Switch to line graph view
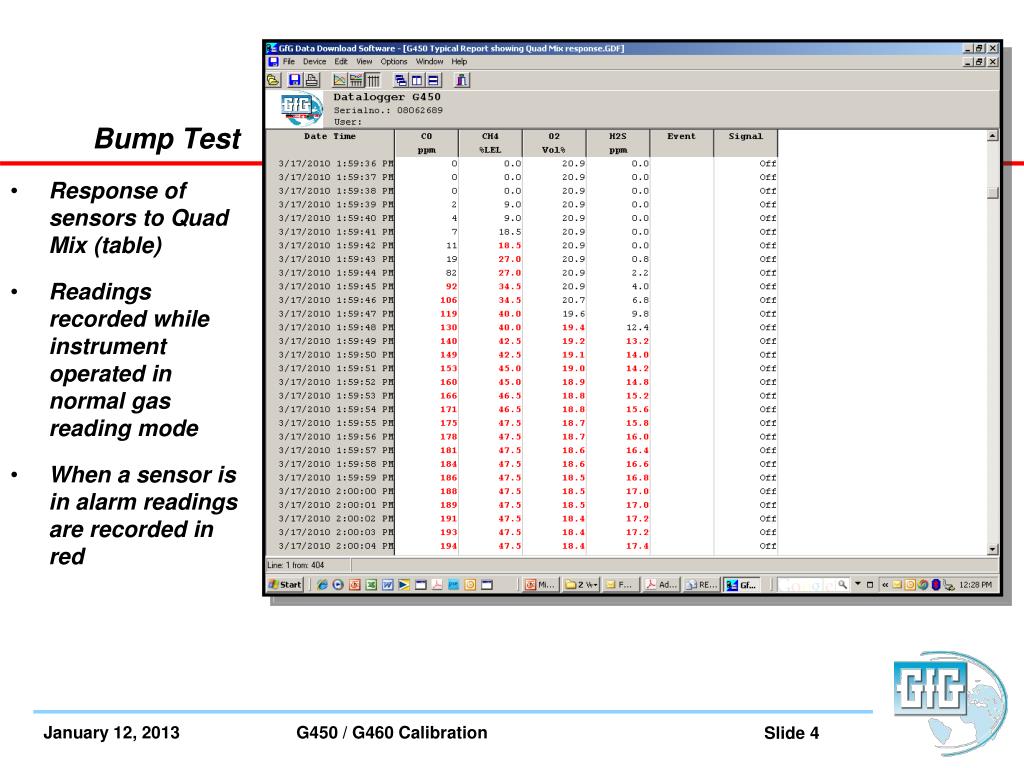The height and width of the screenshot is (768, 1024). click(x=339, y=80)
